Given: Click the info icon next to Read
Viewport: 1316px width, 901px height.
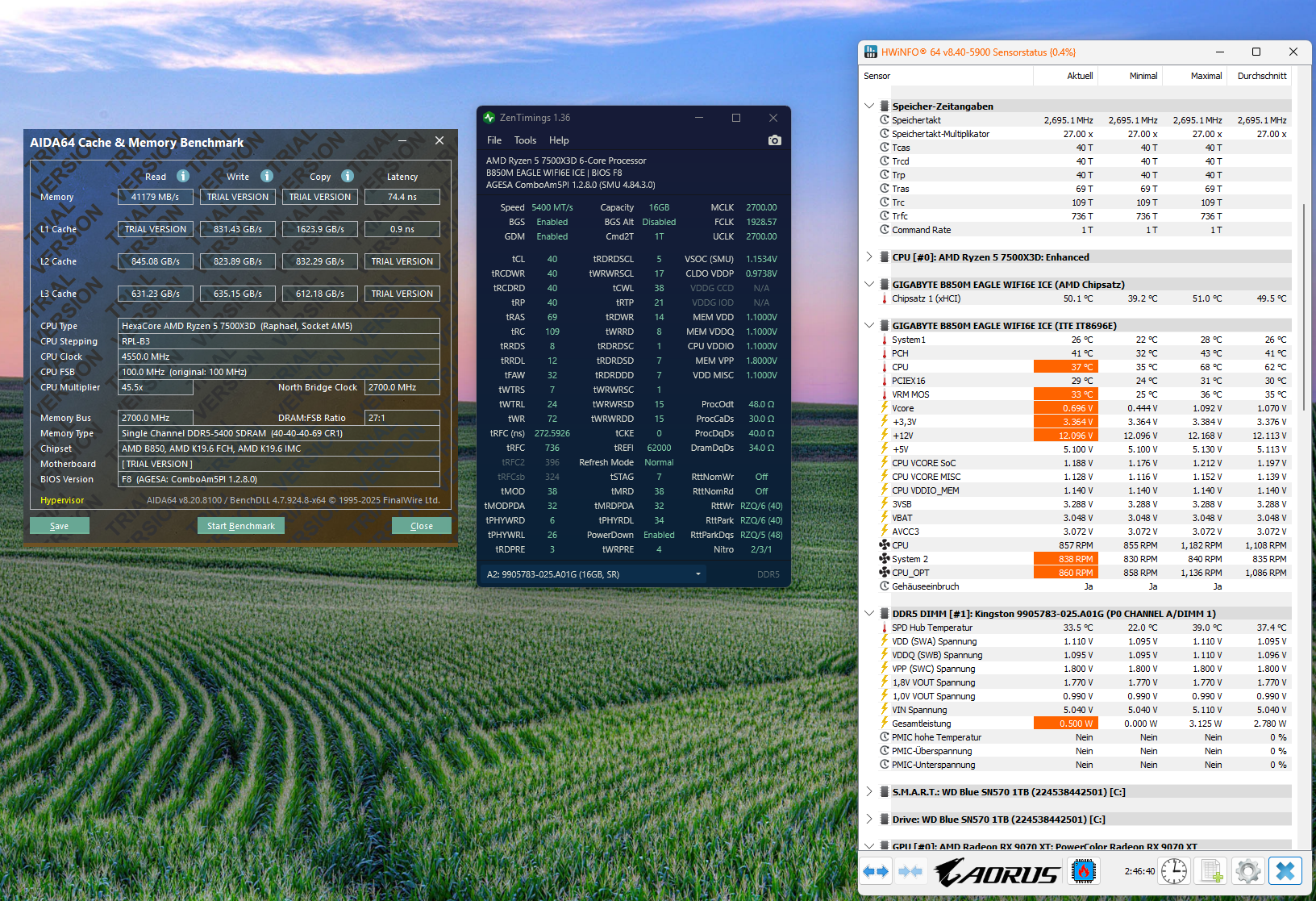Looking at the screenshot, I should click(183, 176).
